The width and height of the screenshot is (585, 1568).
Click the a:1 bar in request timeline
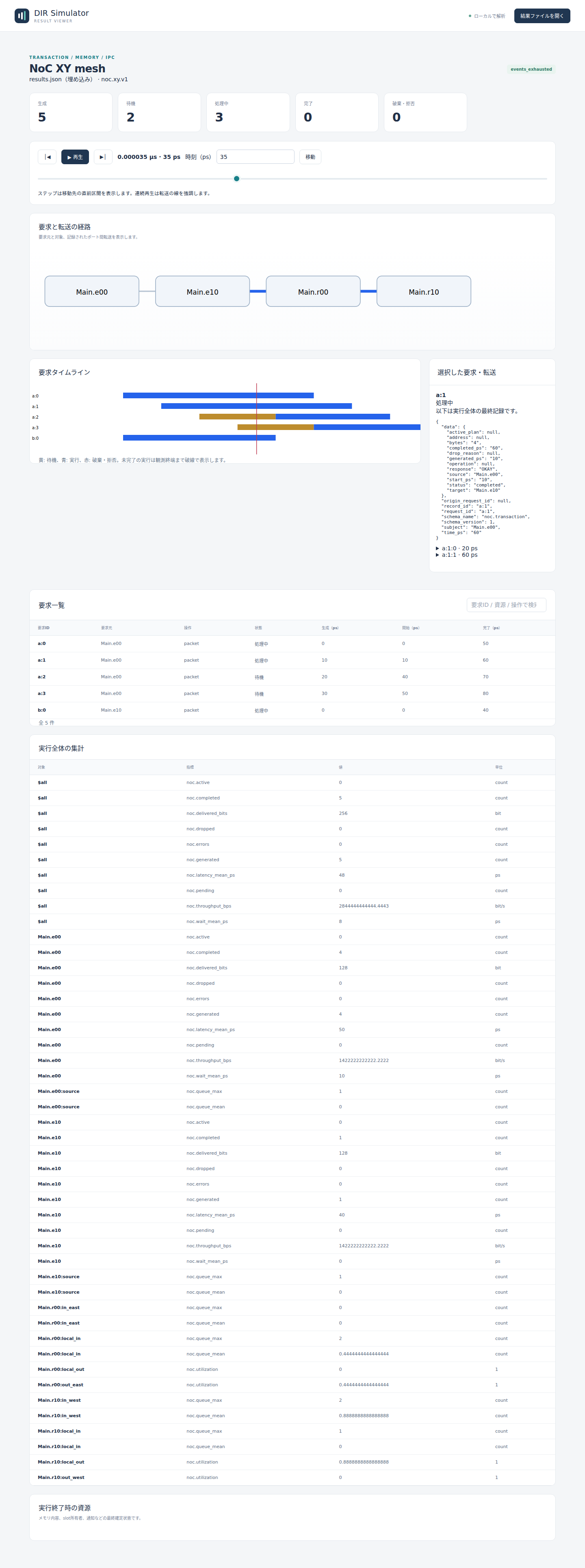click(x=256, y=406)
